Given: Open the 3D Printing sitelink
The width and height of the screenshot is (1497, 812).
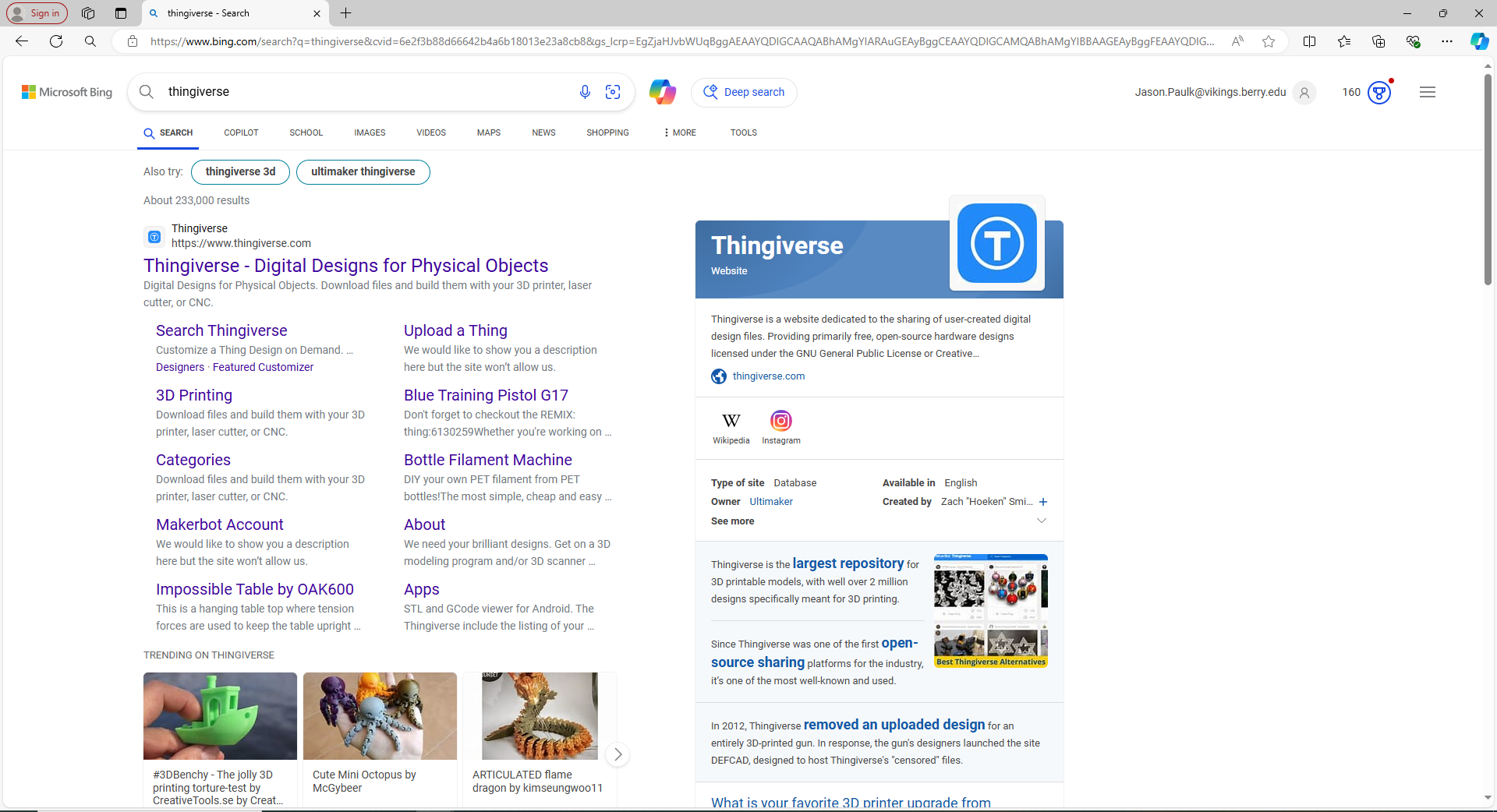Looking at the screenshot, I should [x=194, y=395].
